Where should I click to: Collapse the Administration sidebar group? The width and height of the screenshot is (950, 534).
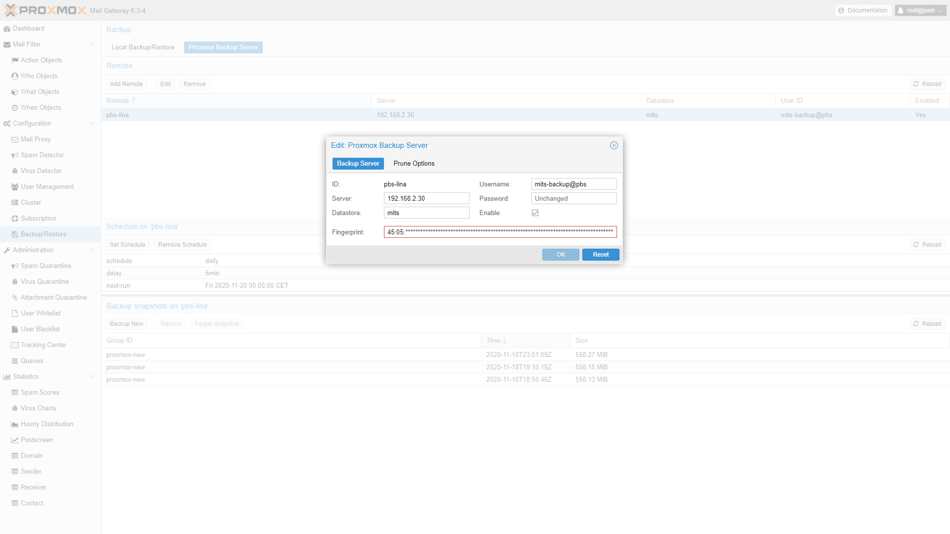tap(92, 250)
